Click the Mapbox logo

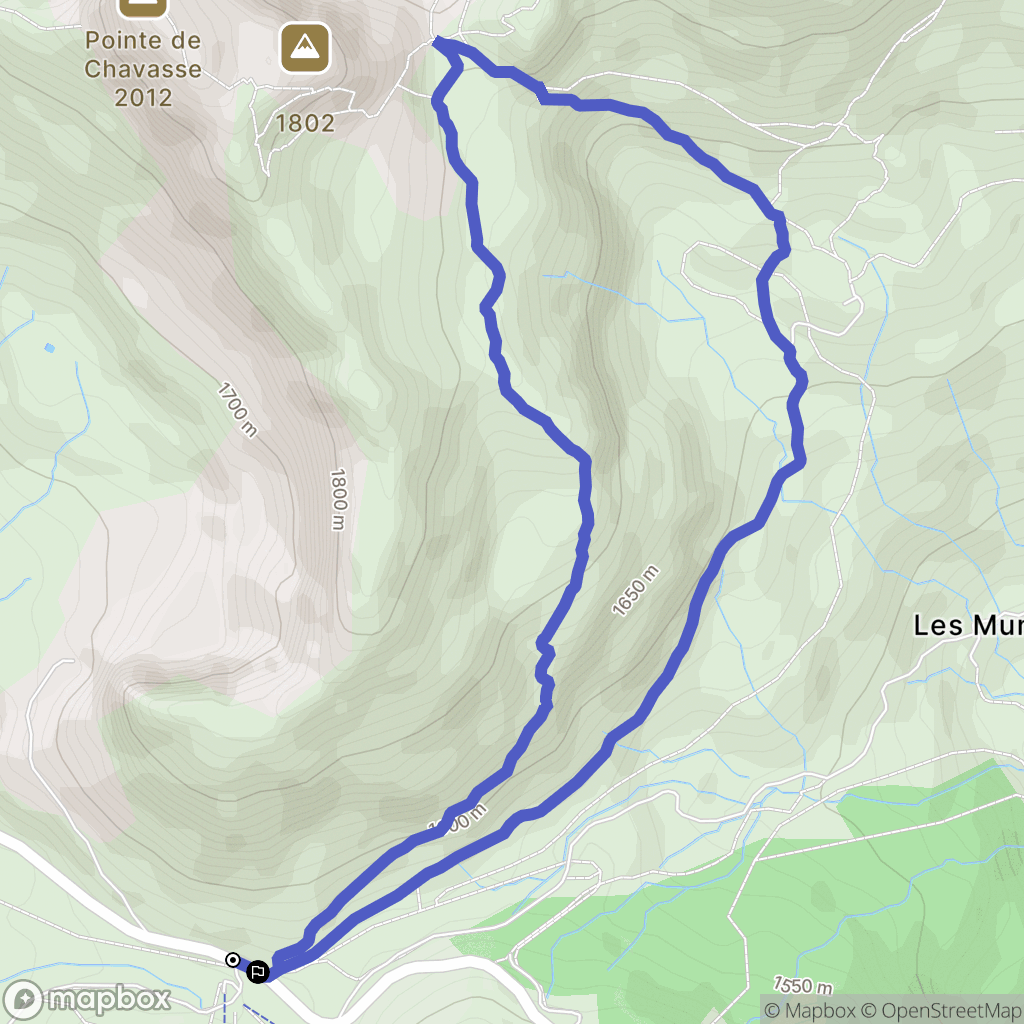point(87,999)
